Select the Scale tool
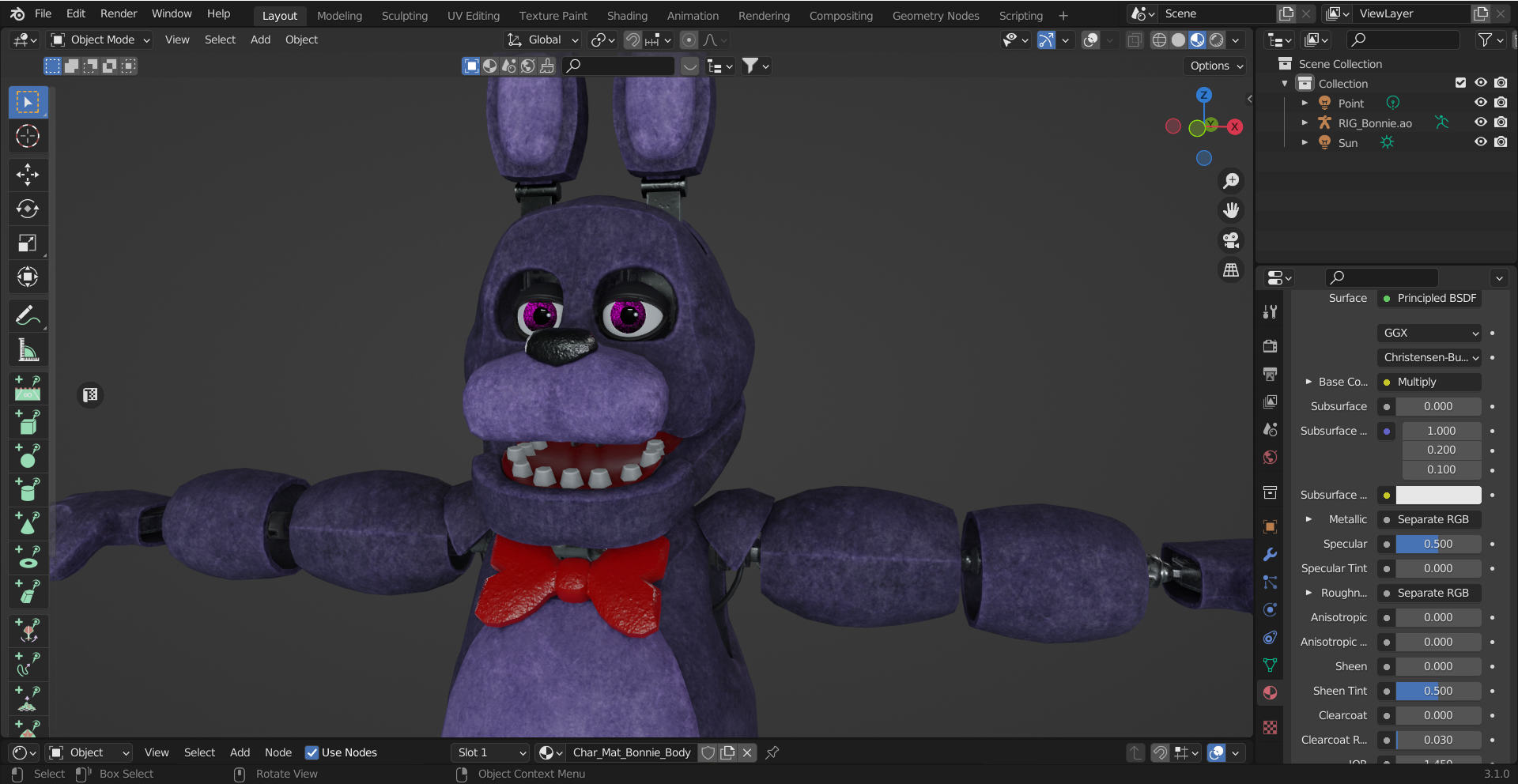Image resolution: width=1518 pixels, height=784 pixels. click(28, 243)
